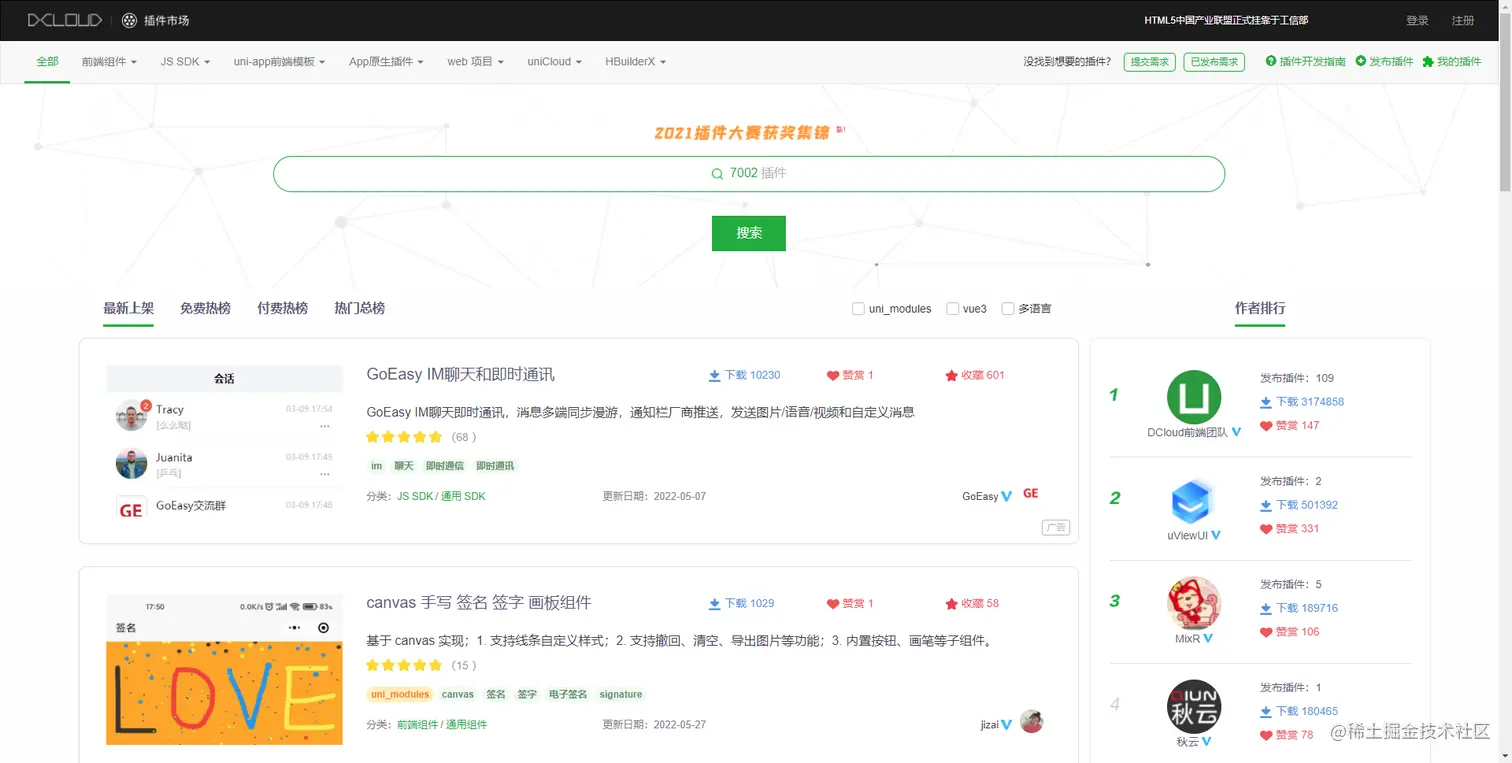Click the signature tag on canvas plugin
The height and width of the screenshot is (763, 1512).
click(x=621, y=695)
